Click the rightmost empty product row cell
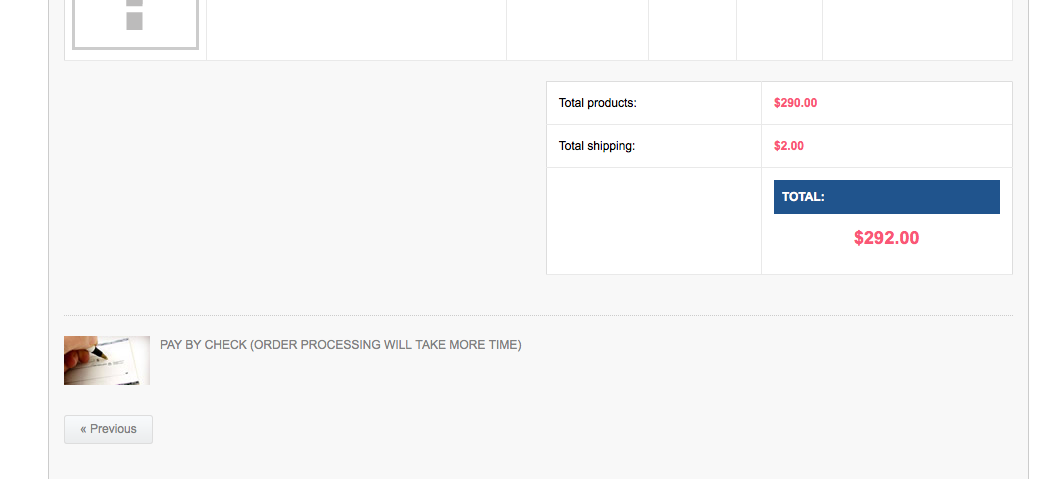 pyautogui.click(x=917, y=29)
